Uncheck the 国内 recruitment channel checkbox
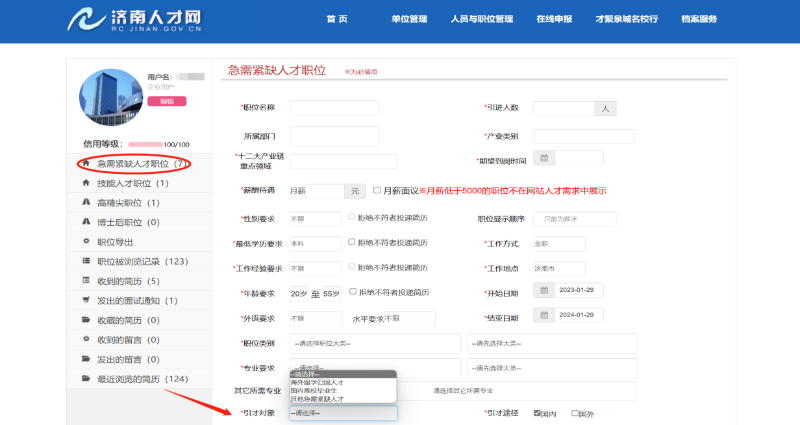This screenshot has height=425, width=800. pyautogui.click(x=538, y=412)
